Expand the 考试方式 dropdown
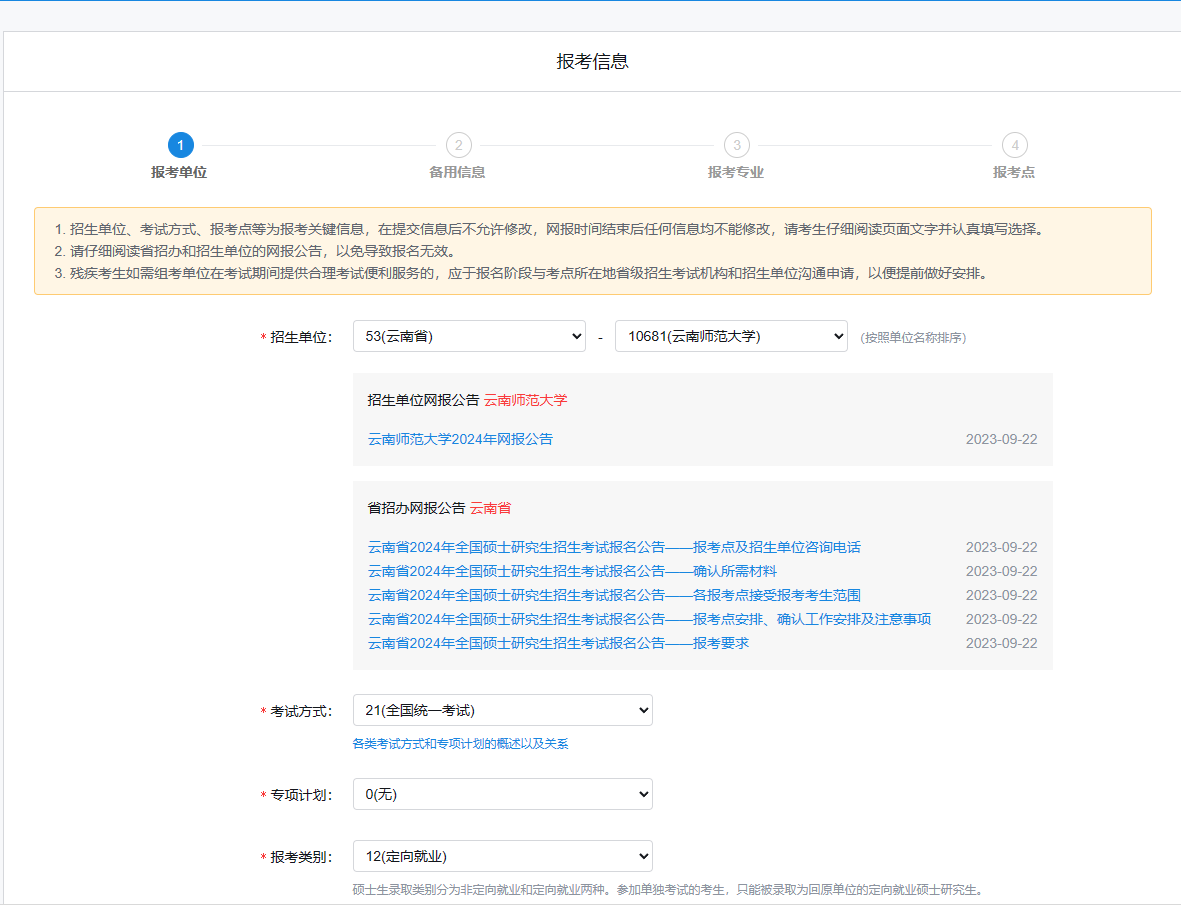 point(502,710)
